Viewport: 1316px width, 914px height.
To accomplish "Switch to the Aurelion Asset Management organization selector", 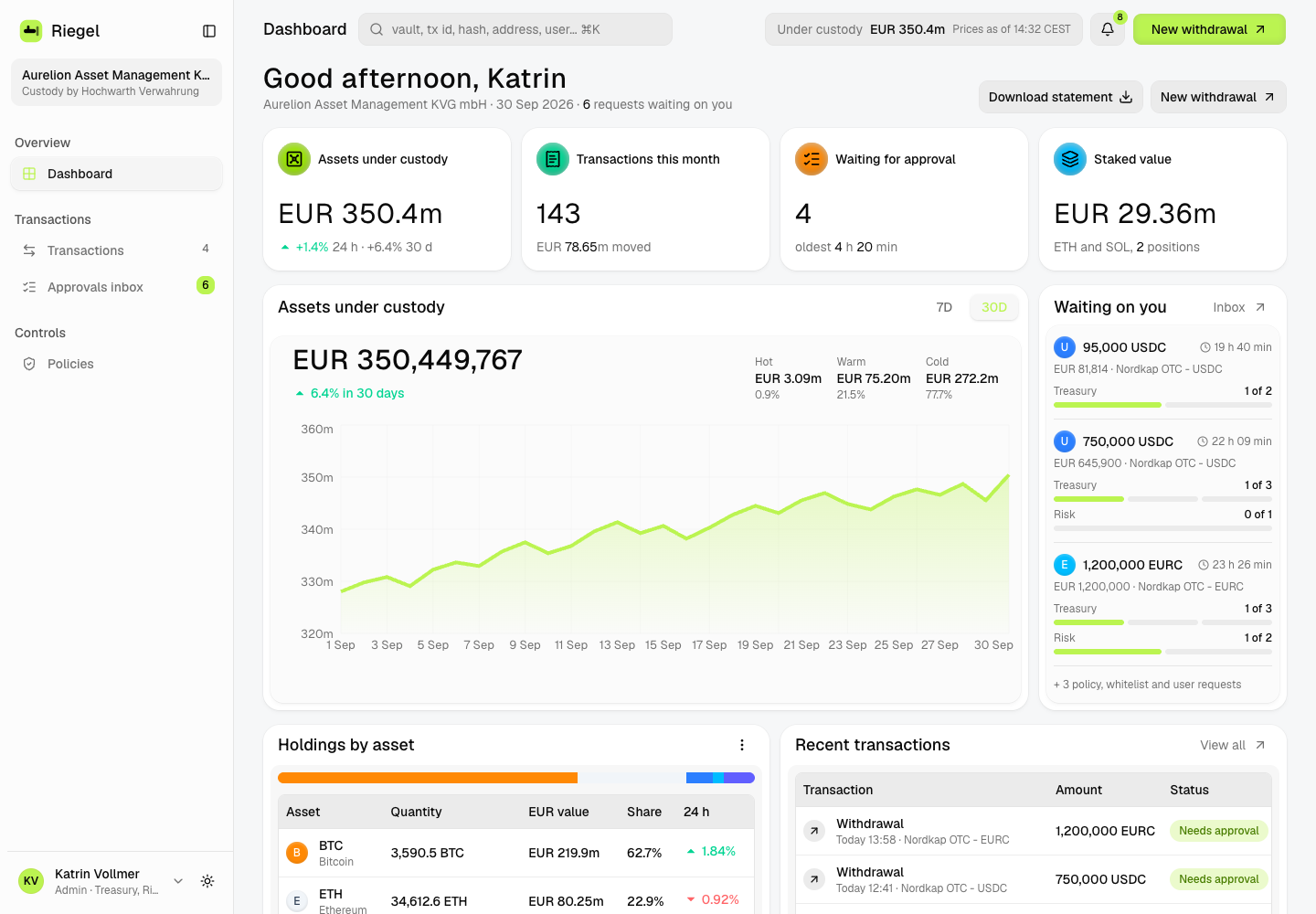I will 116,82.
